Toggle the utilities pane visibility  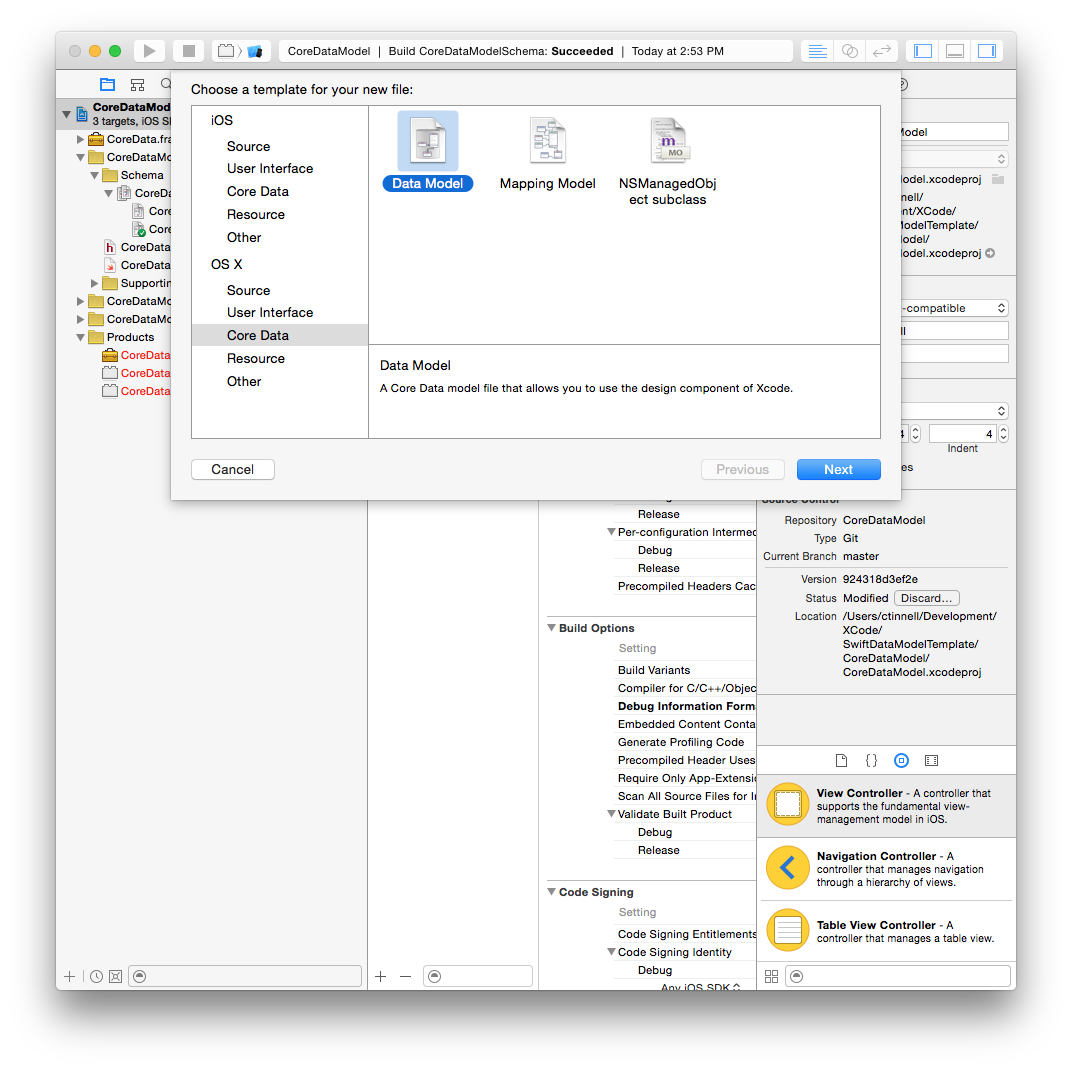pos(987,51)
